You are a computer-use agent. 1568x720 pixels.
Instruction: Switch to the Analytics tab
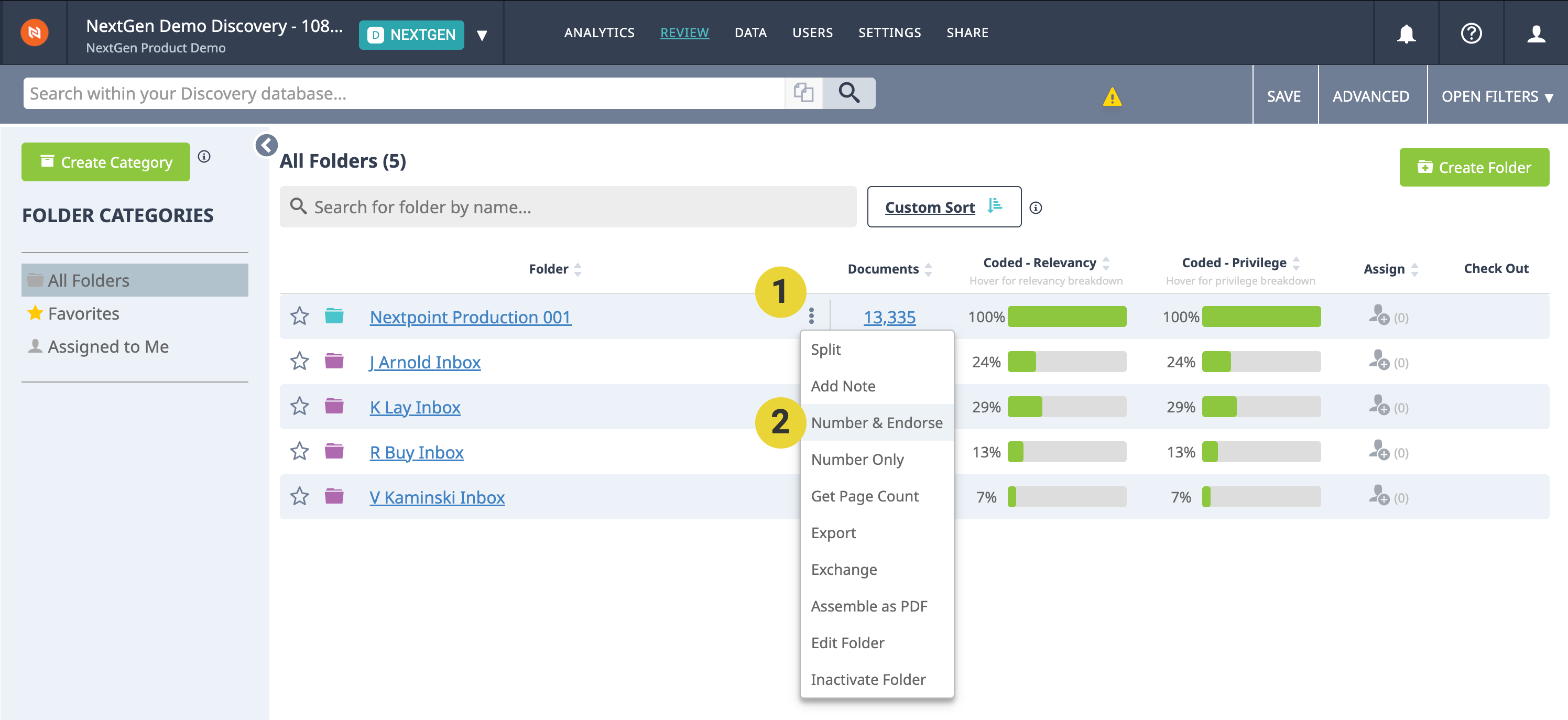(598, 33)
